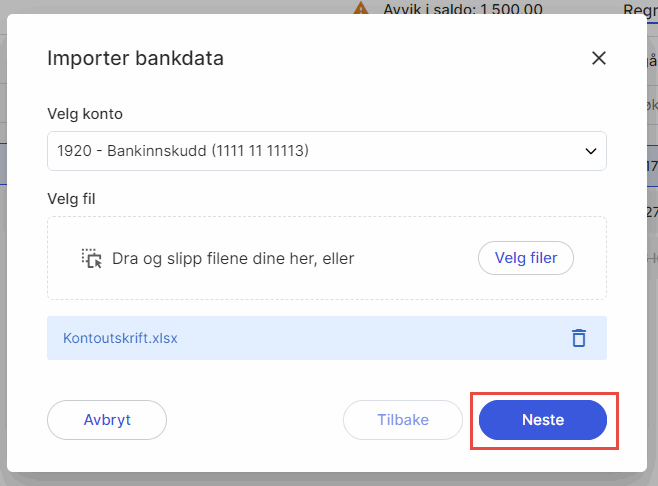Close the Importer bankdata dialog
658x486 pixels.
click(599, 58)
